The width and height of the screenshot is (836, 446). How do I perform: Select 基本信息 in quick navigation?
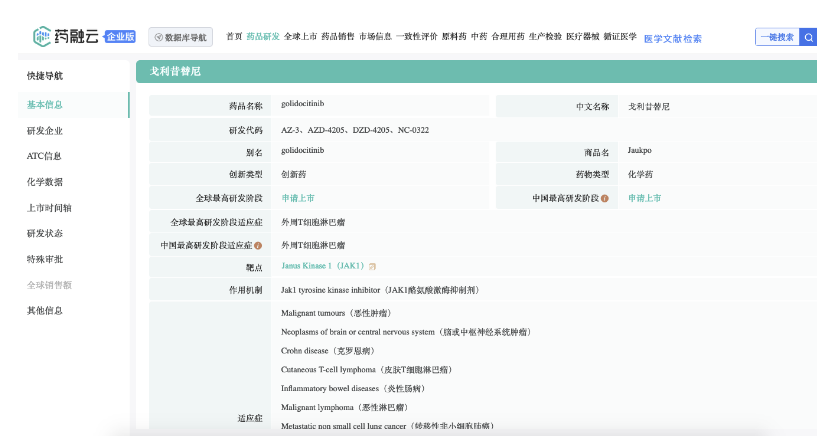(45, 104)
